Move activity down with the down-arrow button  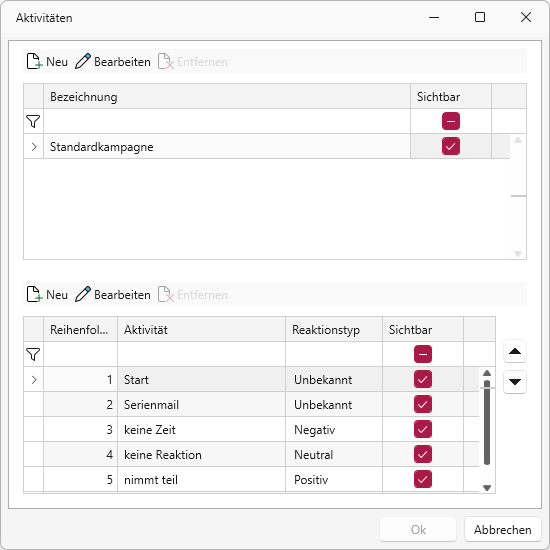[x=515, y=382]
